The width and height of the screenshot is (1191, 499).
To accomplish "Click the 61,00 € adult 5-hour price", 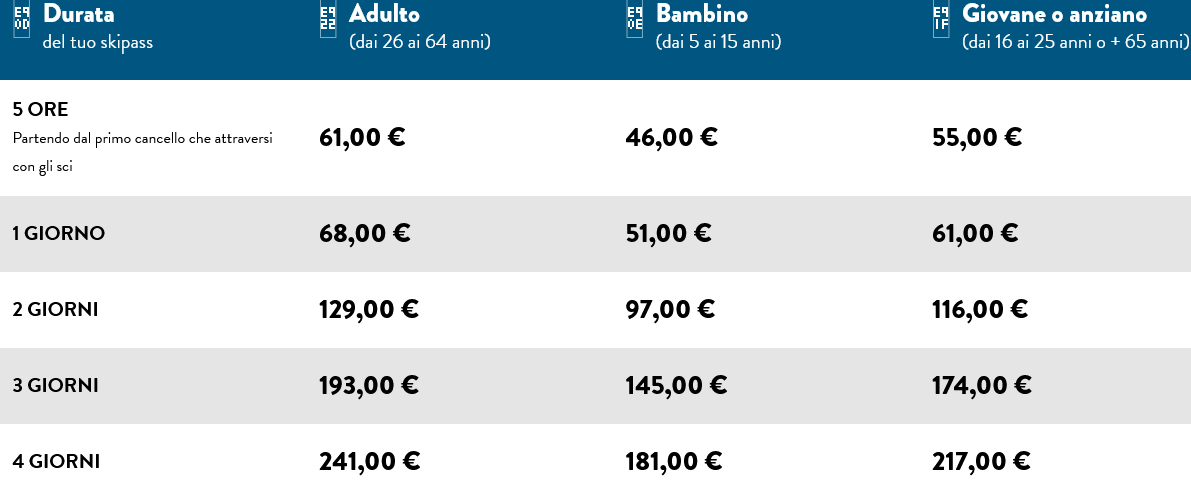I will click(x=362, y=138).
